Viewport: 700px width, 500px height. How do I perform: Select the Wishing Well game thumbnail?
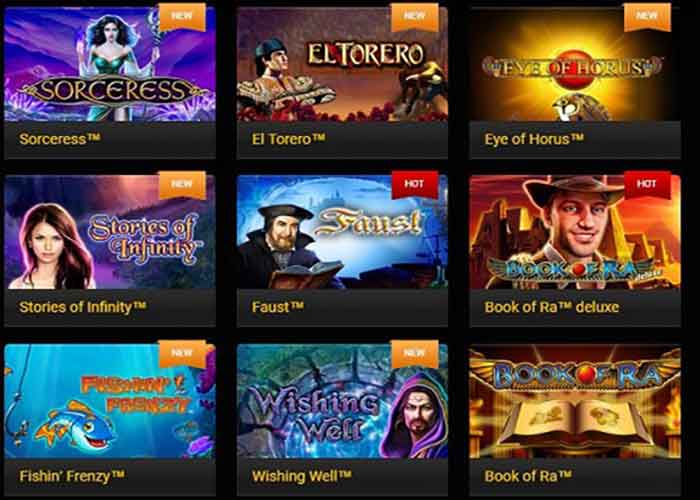click(x=342, y=401)
